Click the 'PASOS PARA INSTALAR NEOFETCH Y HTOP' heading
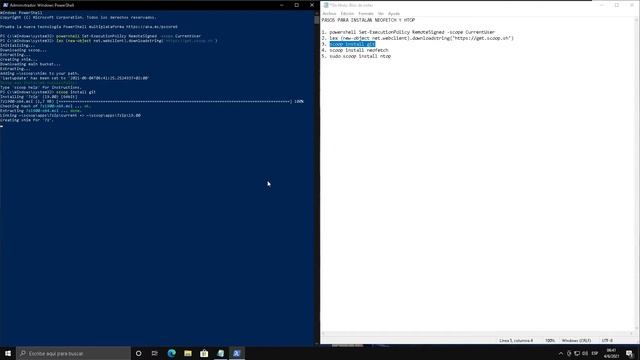This screenshot has width=640, height=360. pyautogui.click(x=368, y=20)
